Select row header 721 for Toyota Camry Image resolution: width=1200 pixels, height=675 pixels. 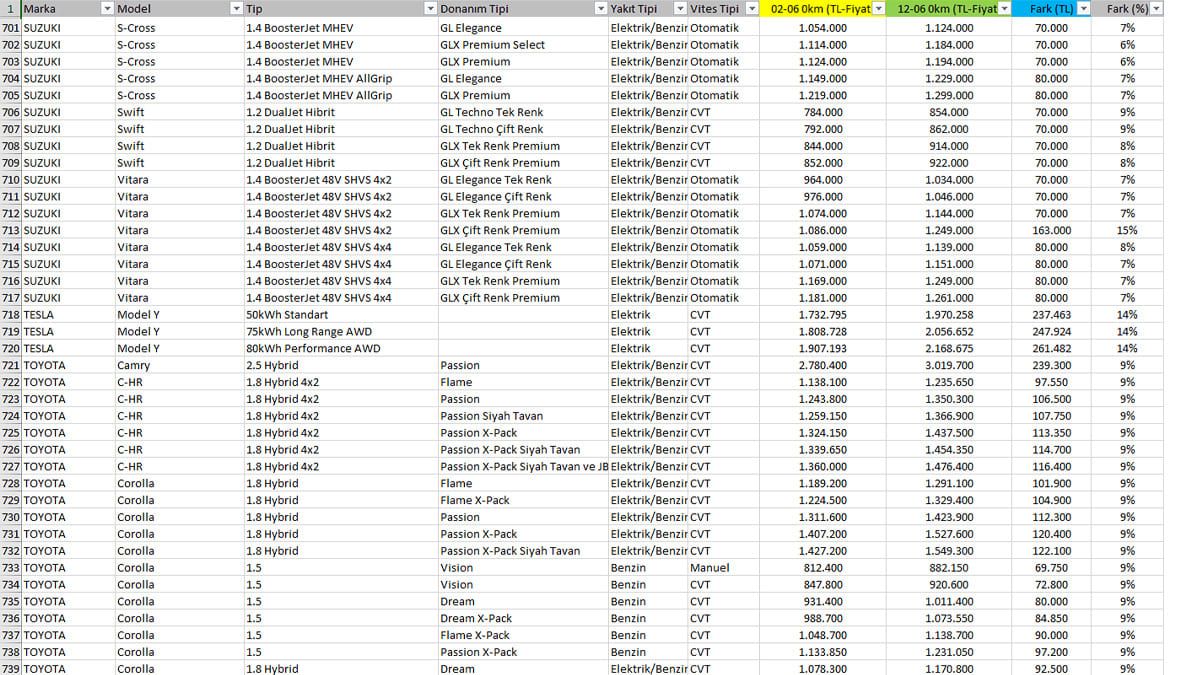11,365
